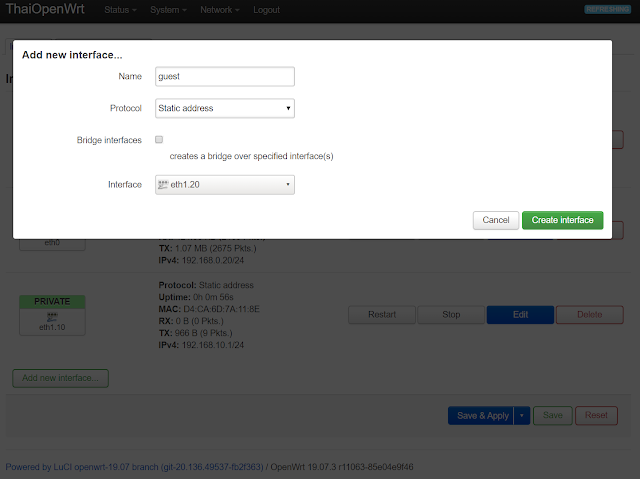Click the bridge description text under the checkbox
The height and width of the screenshot is (479, 640).
click(x=251, y=156)
